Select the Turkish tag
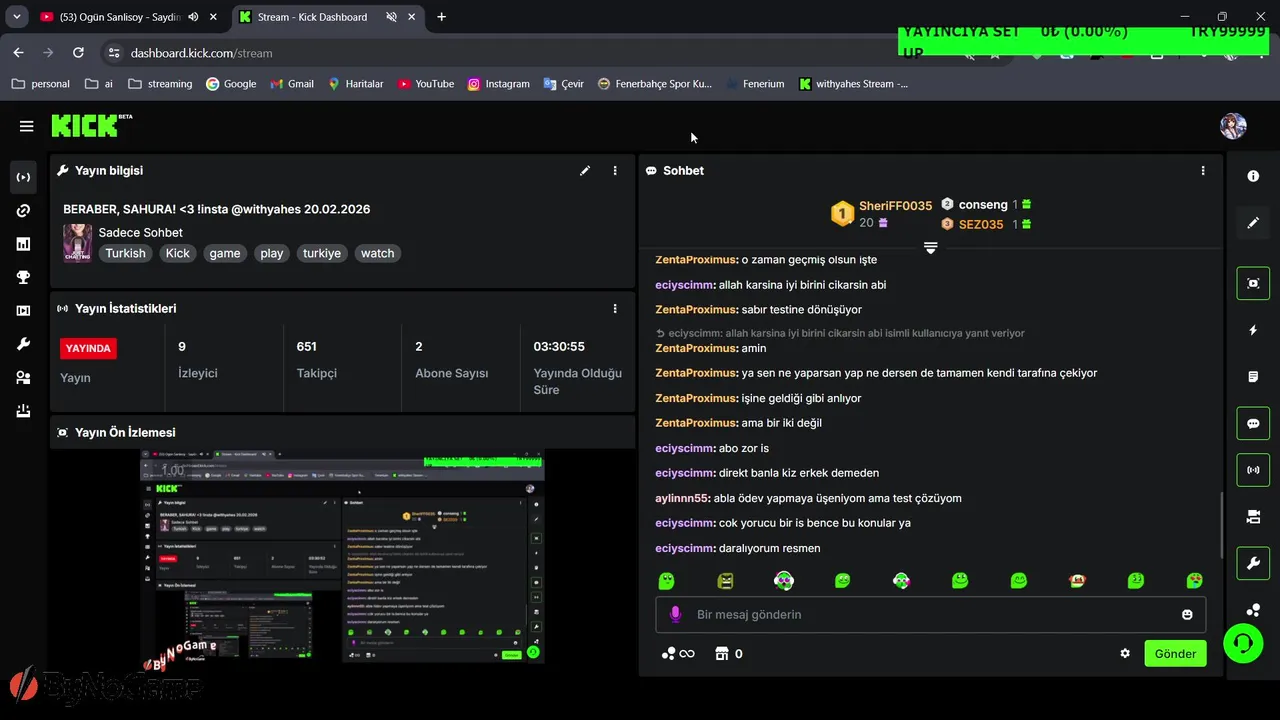The image size is (1280, 720). [125, 254]
